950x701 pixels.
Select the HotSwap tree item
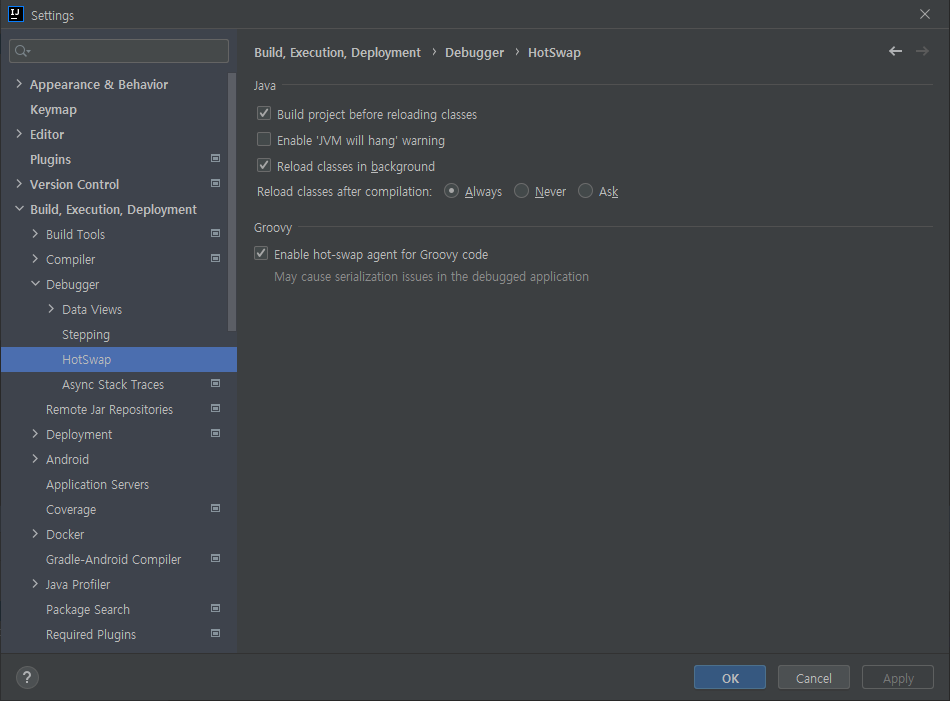(x=119, y=359)
